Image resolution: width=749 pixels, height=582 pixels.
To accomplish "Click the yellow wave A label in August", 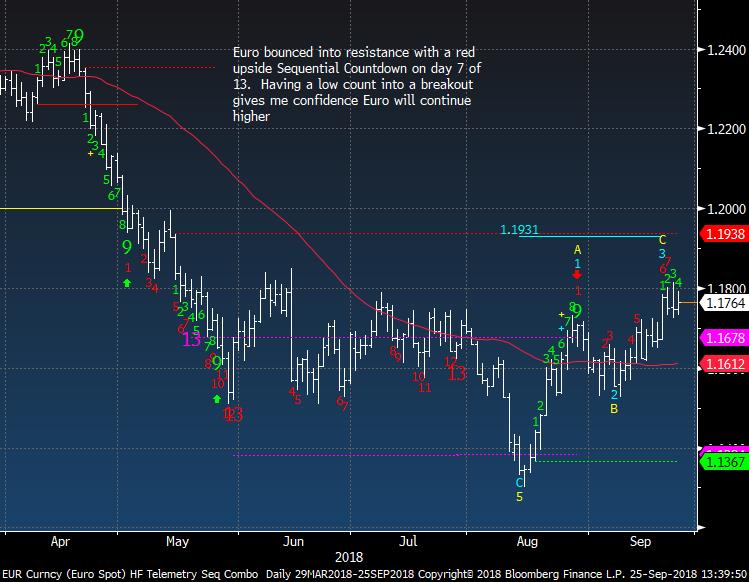I will pyautogui.click(x=577, y=249).
